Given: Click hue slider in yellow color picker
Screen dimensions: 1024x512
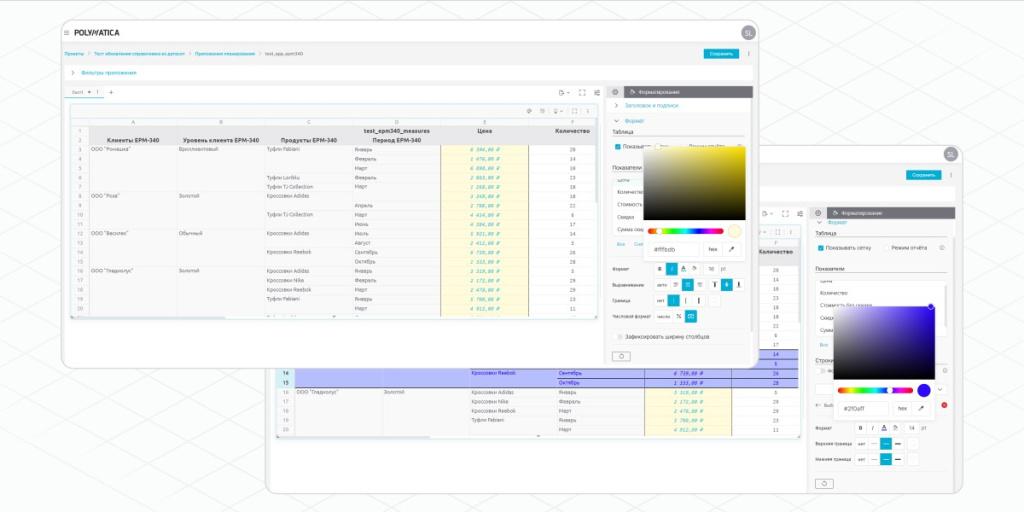Looking at the screenshot, I should pos(686,231).
